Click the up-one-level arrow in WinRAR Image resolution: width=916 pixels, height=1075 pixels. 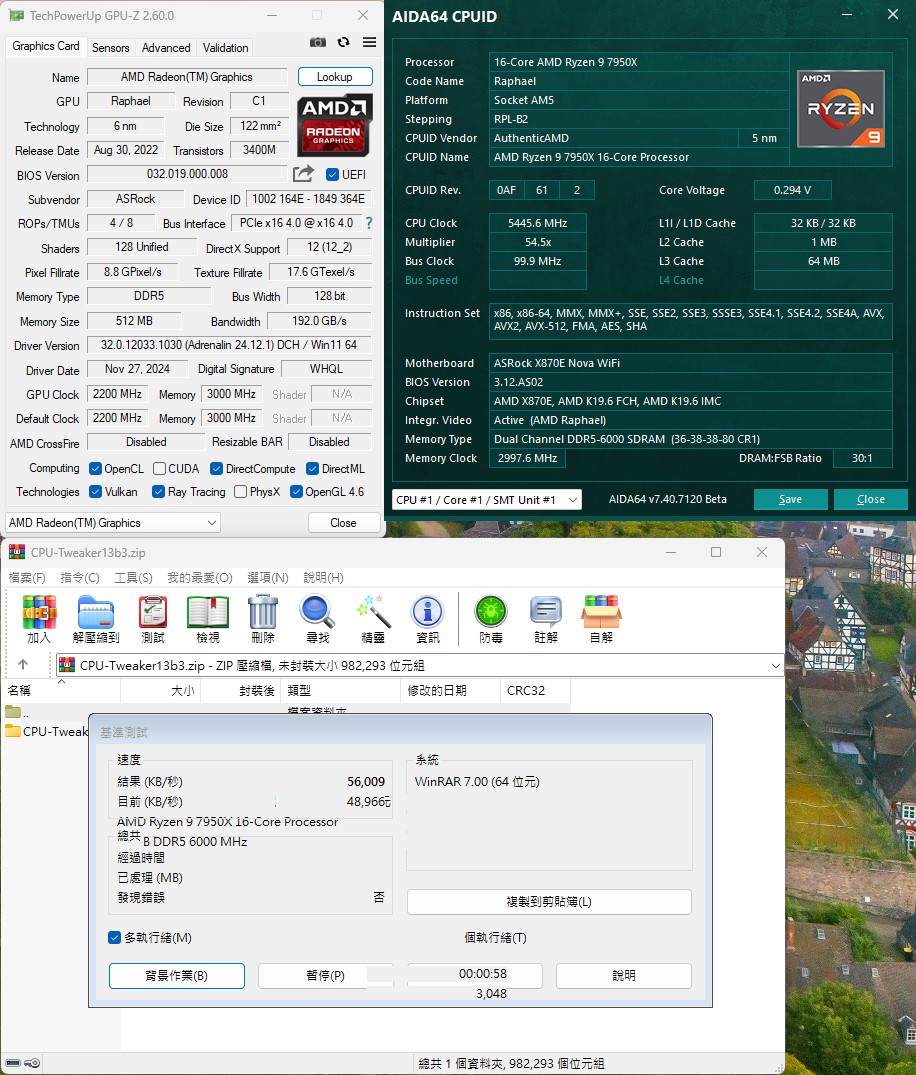(x=23, y=664)
